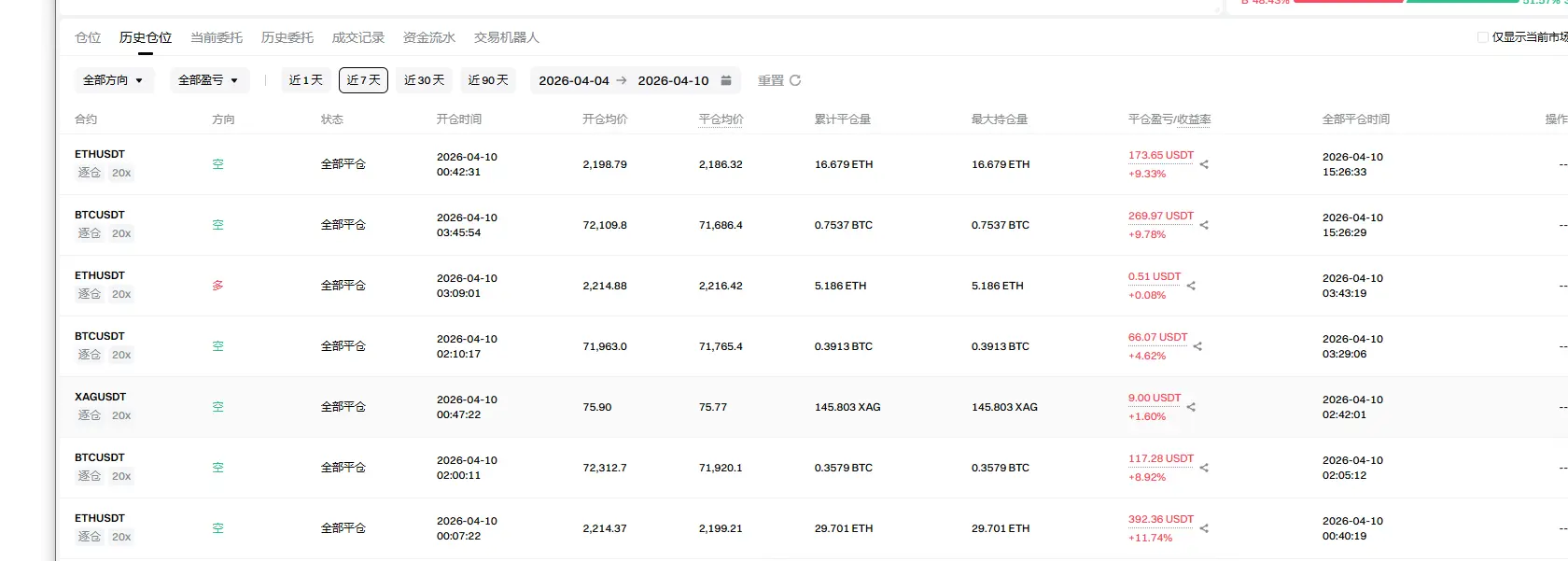Filter by 近7天
This screenshot has height=561, width=1568.
(363, 80)
